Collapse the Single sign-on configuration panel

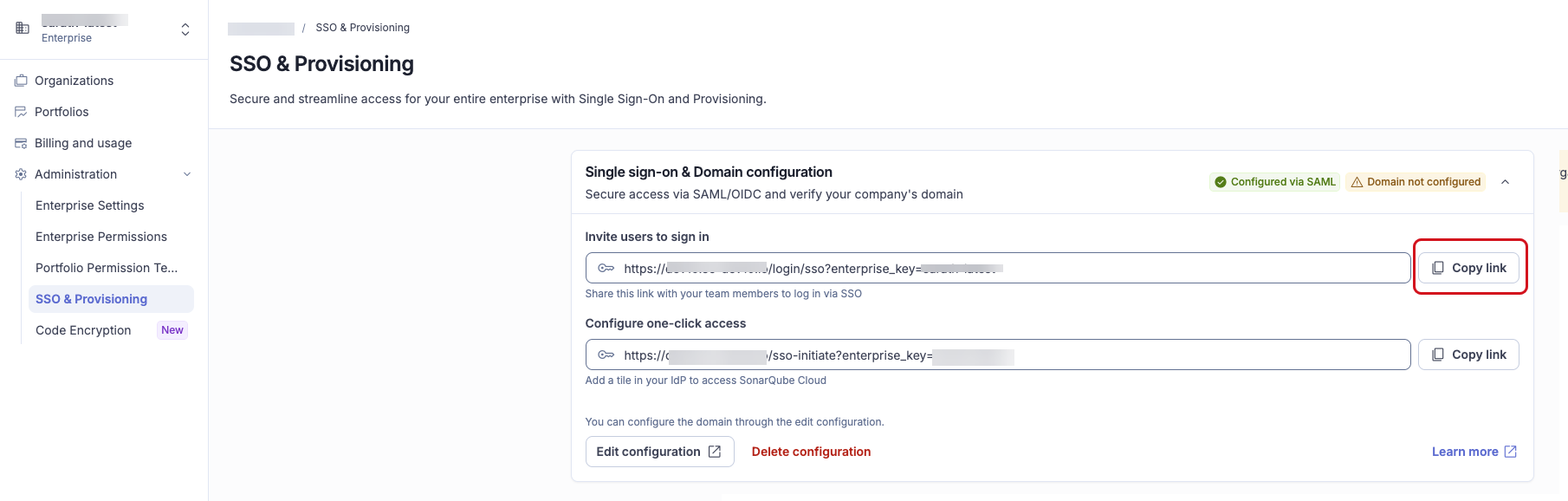point(1505,182)
